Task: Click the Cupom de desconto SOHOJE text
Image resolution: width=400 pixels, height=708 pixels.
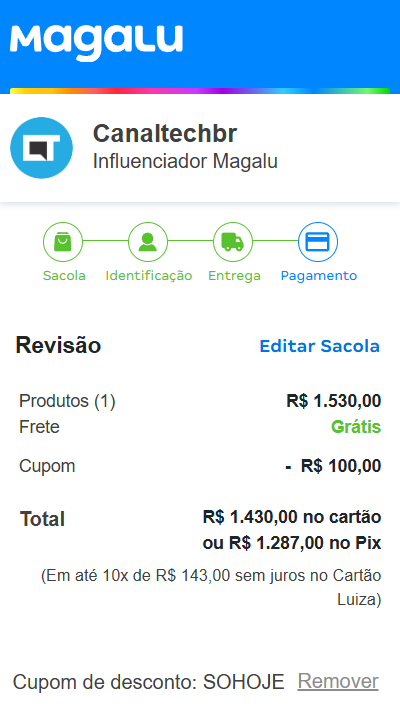Action: click(x=149, y=682)
